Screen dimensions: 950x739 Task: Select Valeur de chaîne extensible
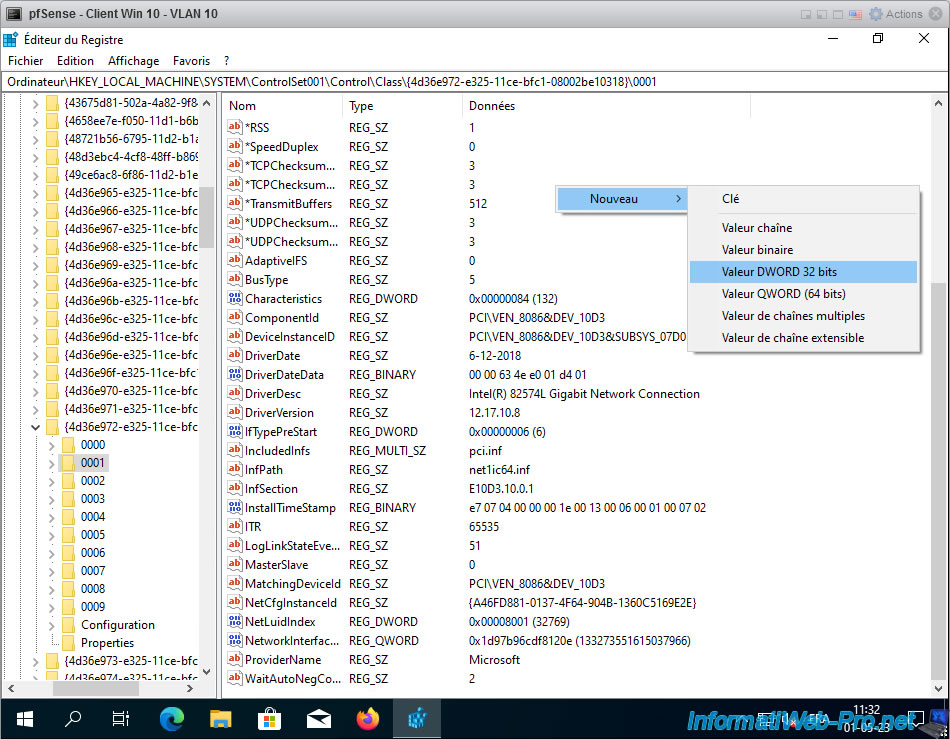click(803, 338)
